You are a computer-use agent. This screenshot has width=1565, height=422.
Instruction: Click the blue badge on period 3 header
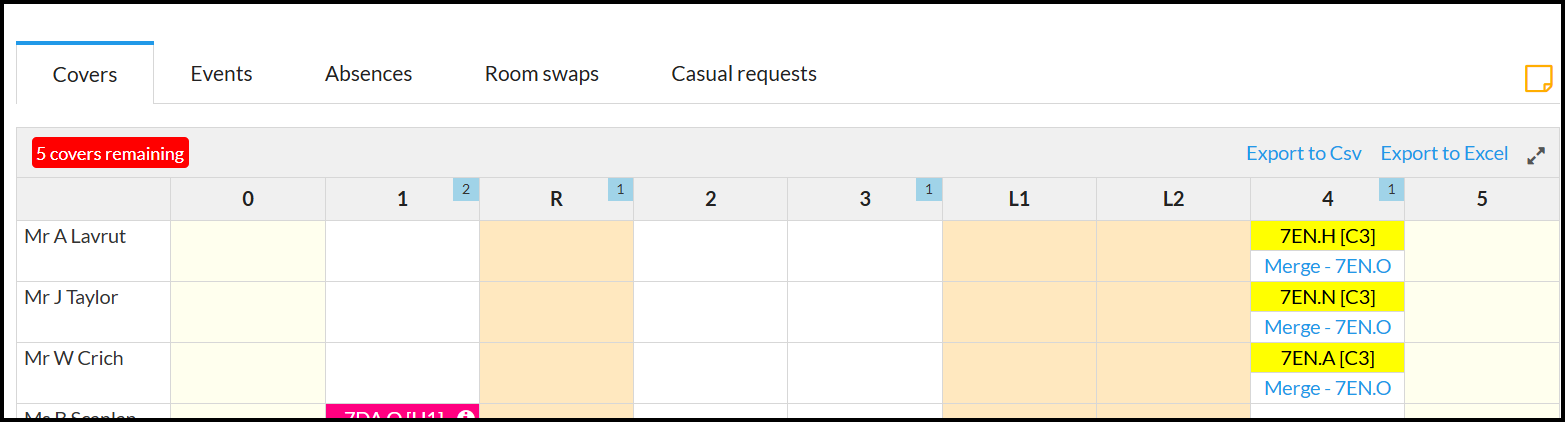click(928, 189)
